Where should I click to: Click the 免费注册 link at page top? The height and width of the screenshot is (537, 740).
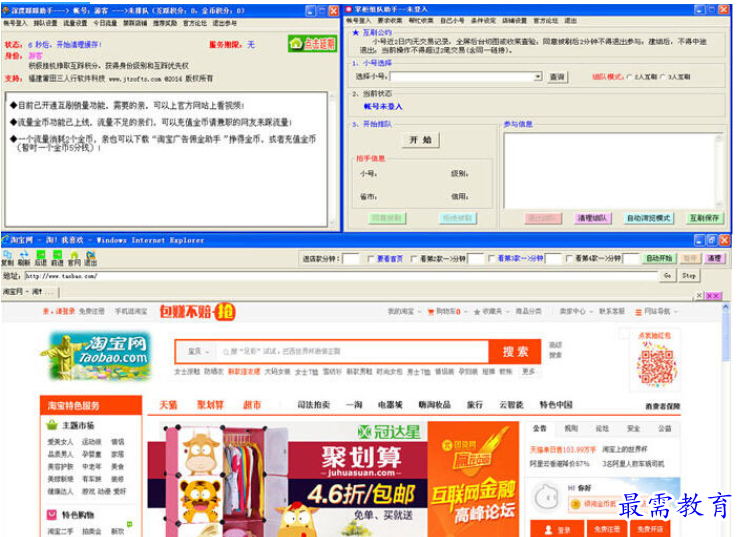click(x=92, y=311)
